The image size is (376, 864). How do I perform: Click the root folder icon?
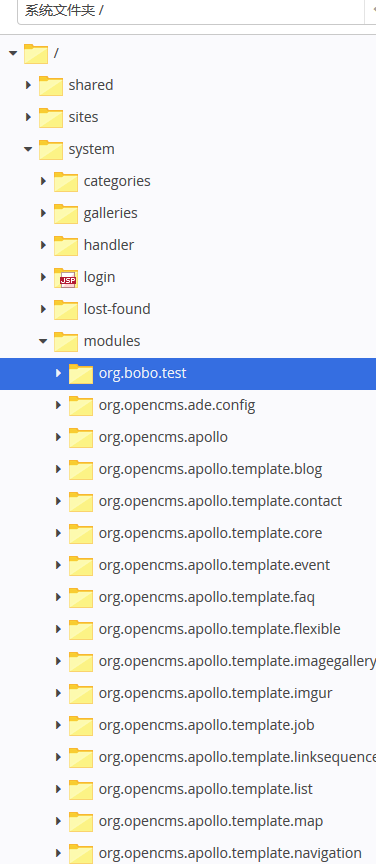36,53
